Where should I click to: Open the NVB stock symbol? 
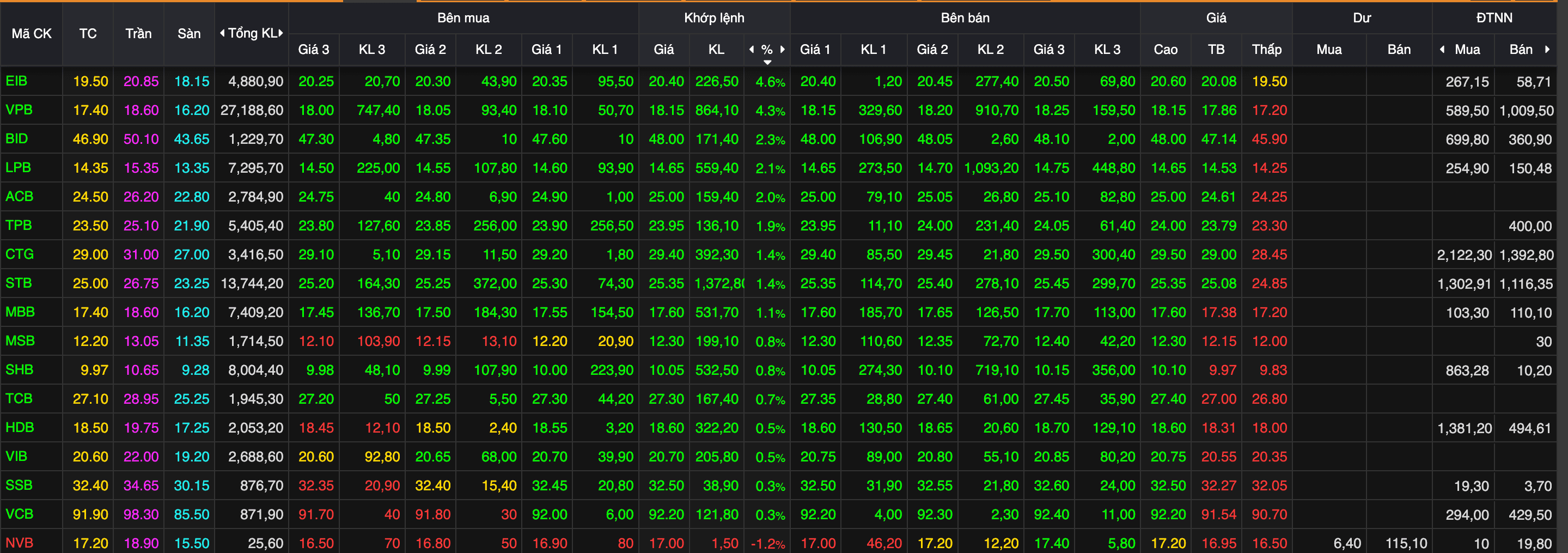(x=20, y=543)
